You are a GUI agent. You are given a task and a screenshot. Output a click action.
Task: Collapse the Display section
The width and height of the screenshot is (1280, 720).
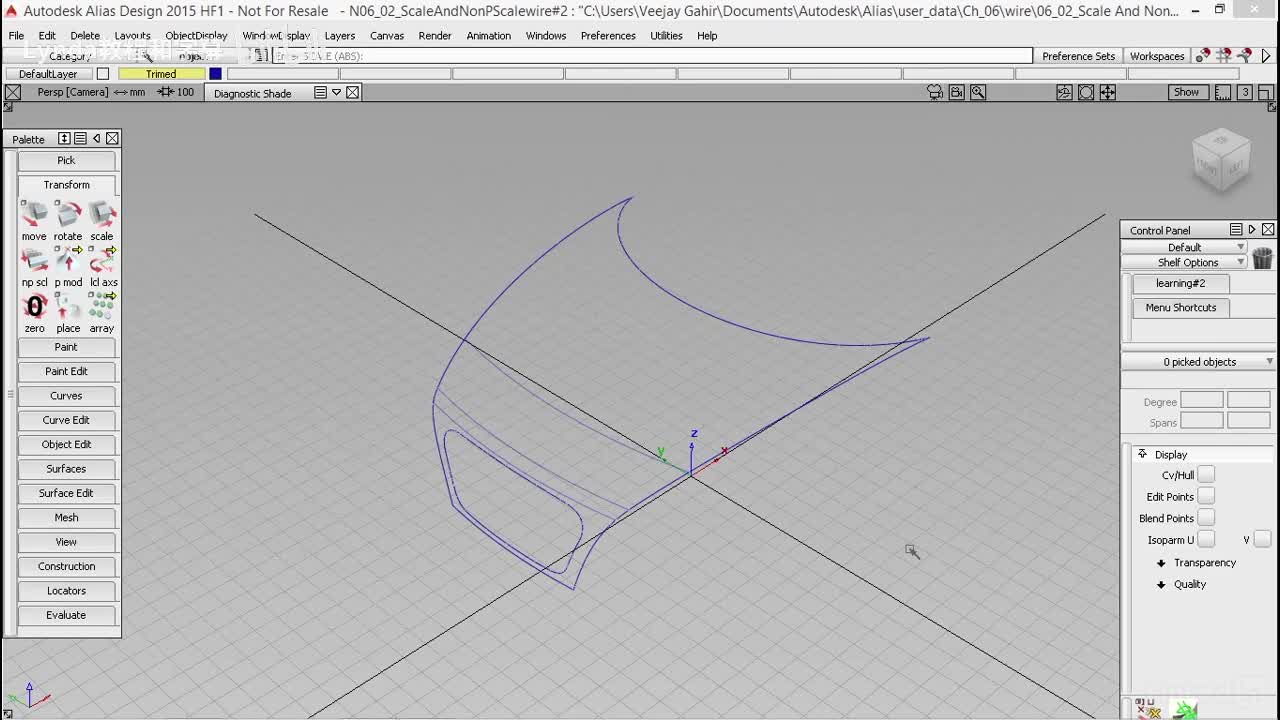coord(1143,454)
